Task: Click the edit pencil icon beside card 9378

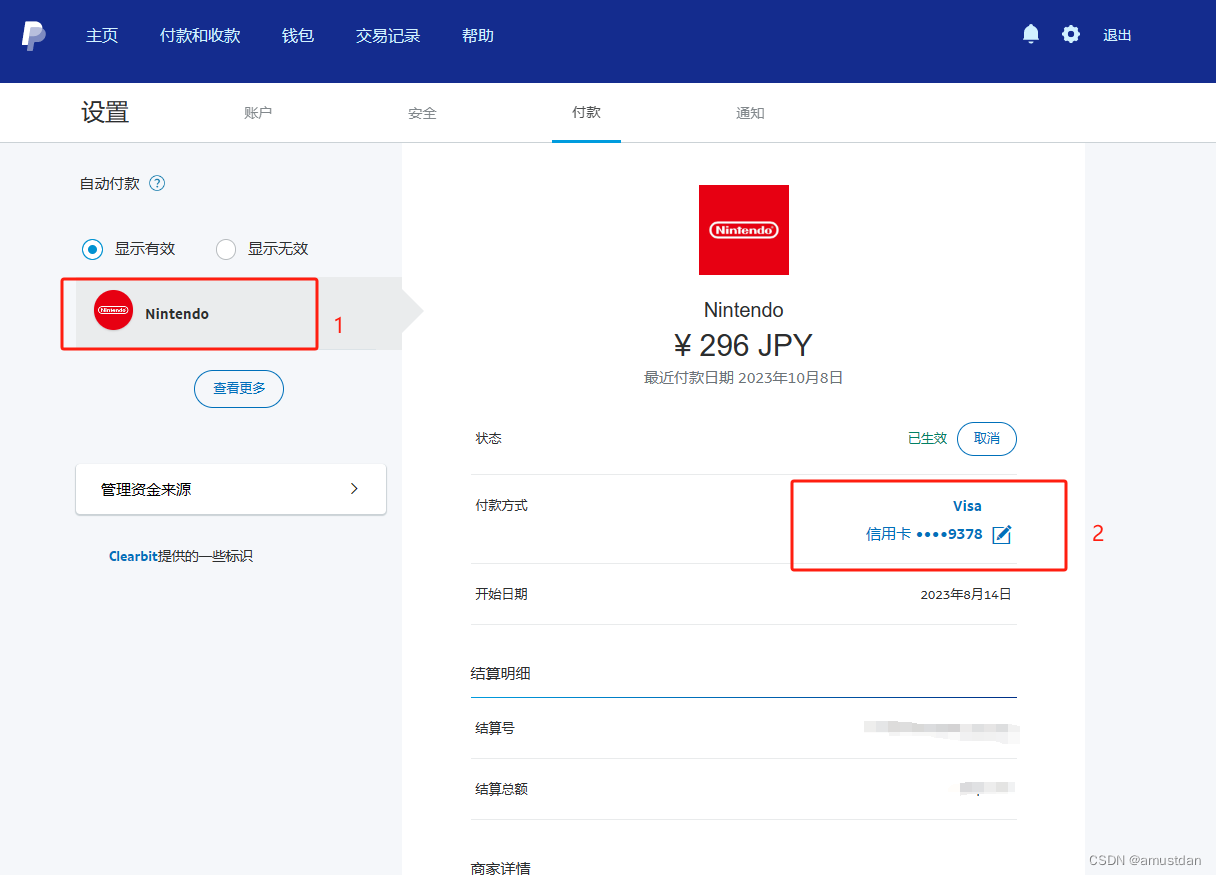Action: point(1002,534)
